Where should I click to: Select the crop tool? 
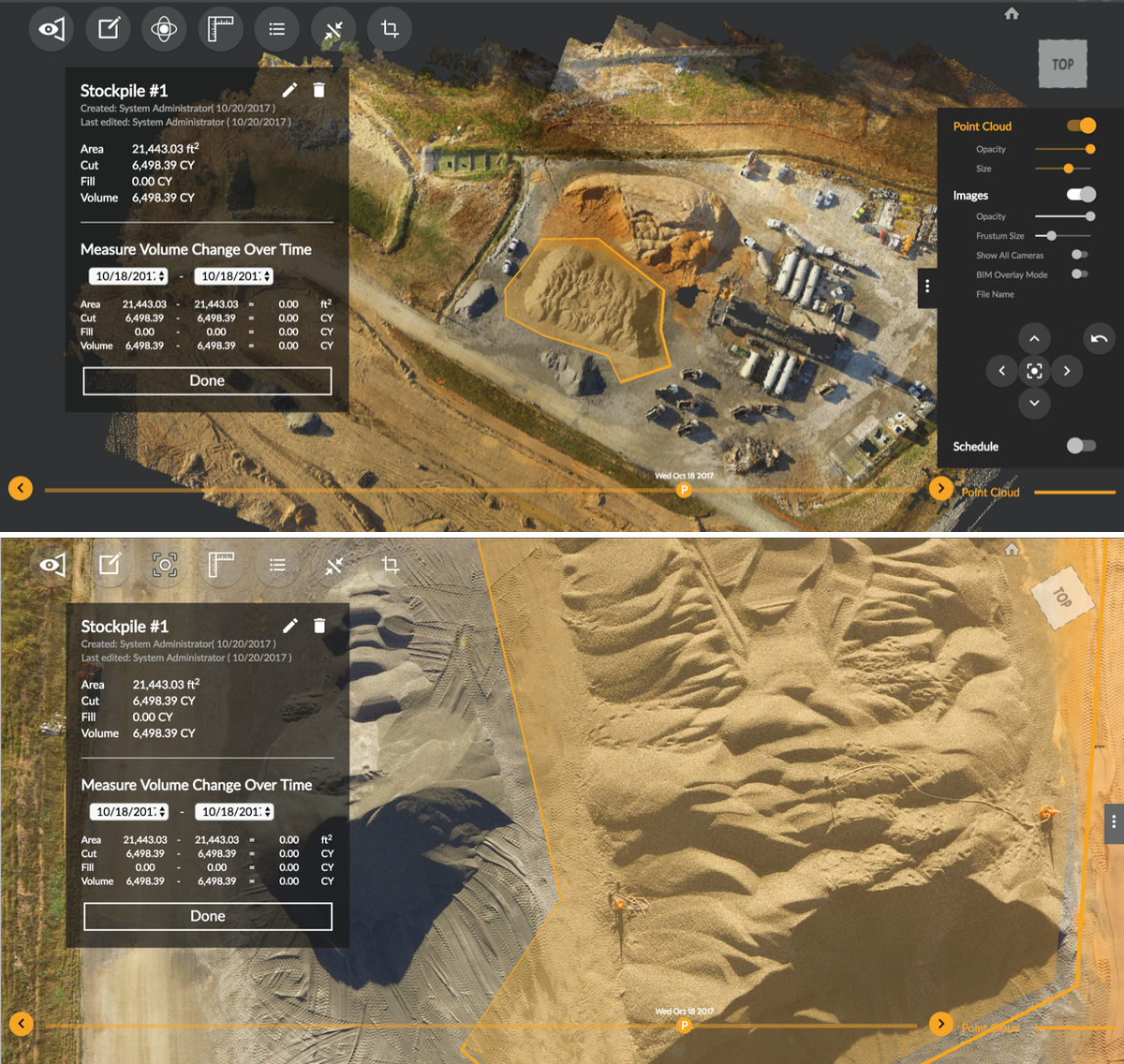click(x=389, y=28)
